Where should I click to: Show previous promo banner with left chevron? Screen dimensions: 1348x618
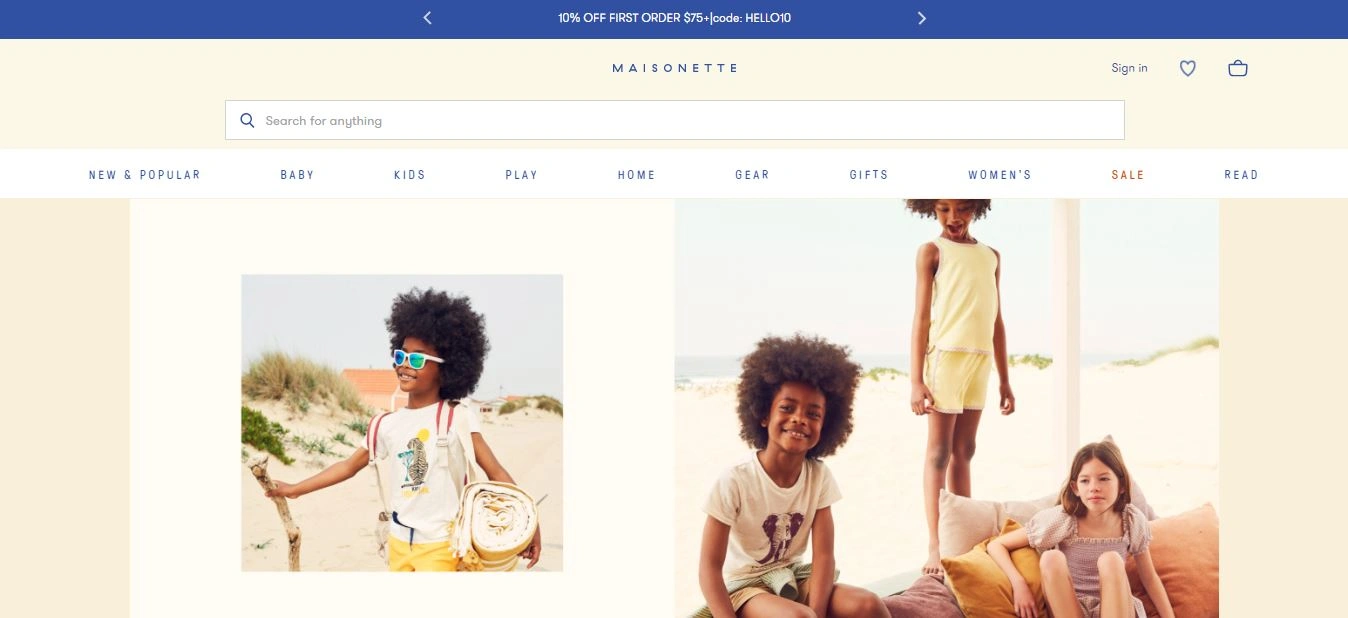coord(427,18)
